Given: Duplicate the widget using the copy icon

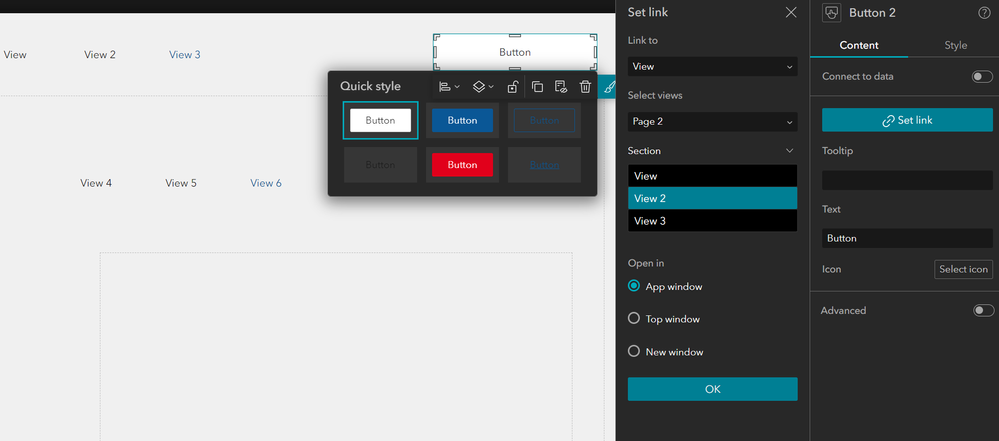Looking at the screenshot, I should coord(537,87).
